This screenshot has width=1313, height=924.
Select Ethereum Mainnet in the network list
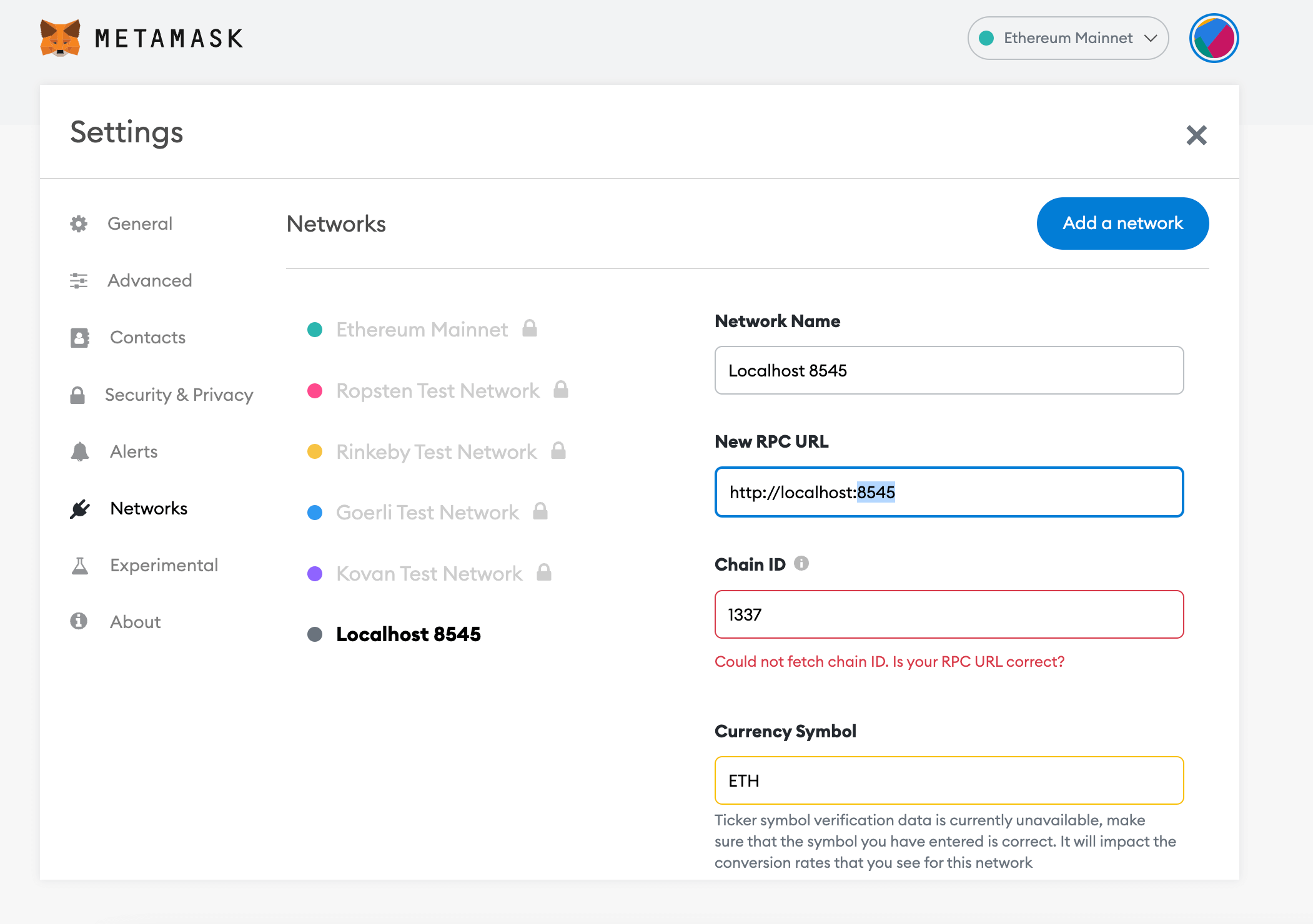(x=422, y=329)
